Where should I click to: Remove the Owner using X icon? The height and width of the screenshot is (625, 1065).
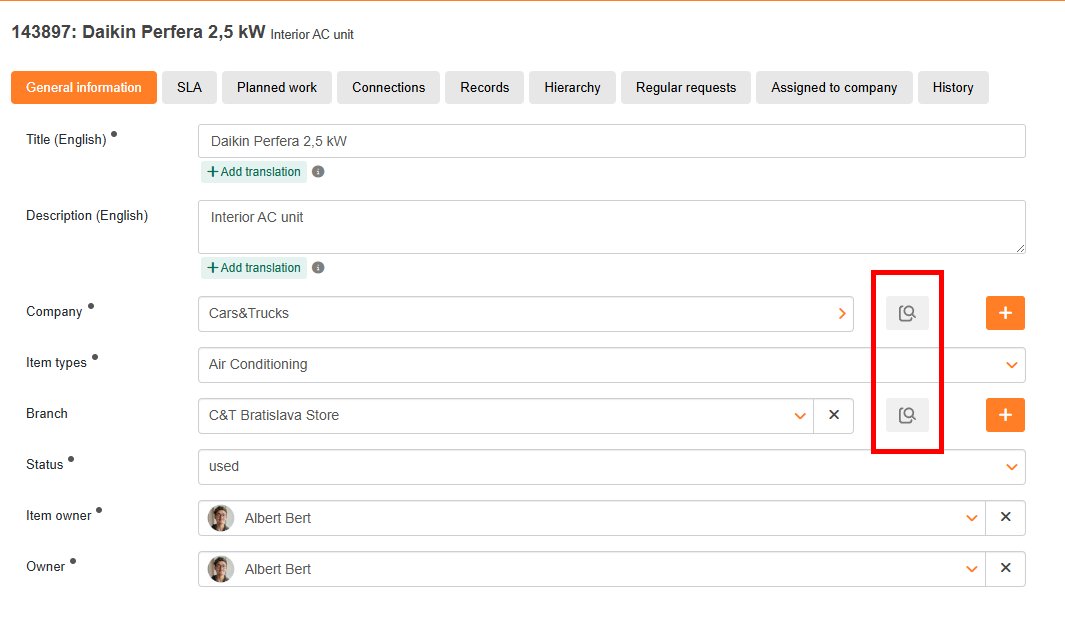[1005, 569]
